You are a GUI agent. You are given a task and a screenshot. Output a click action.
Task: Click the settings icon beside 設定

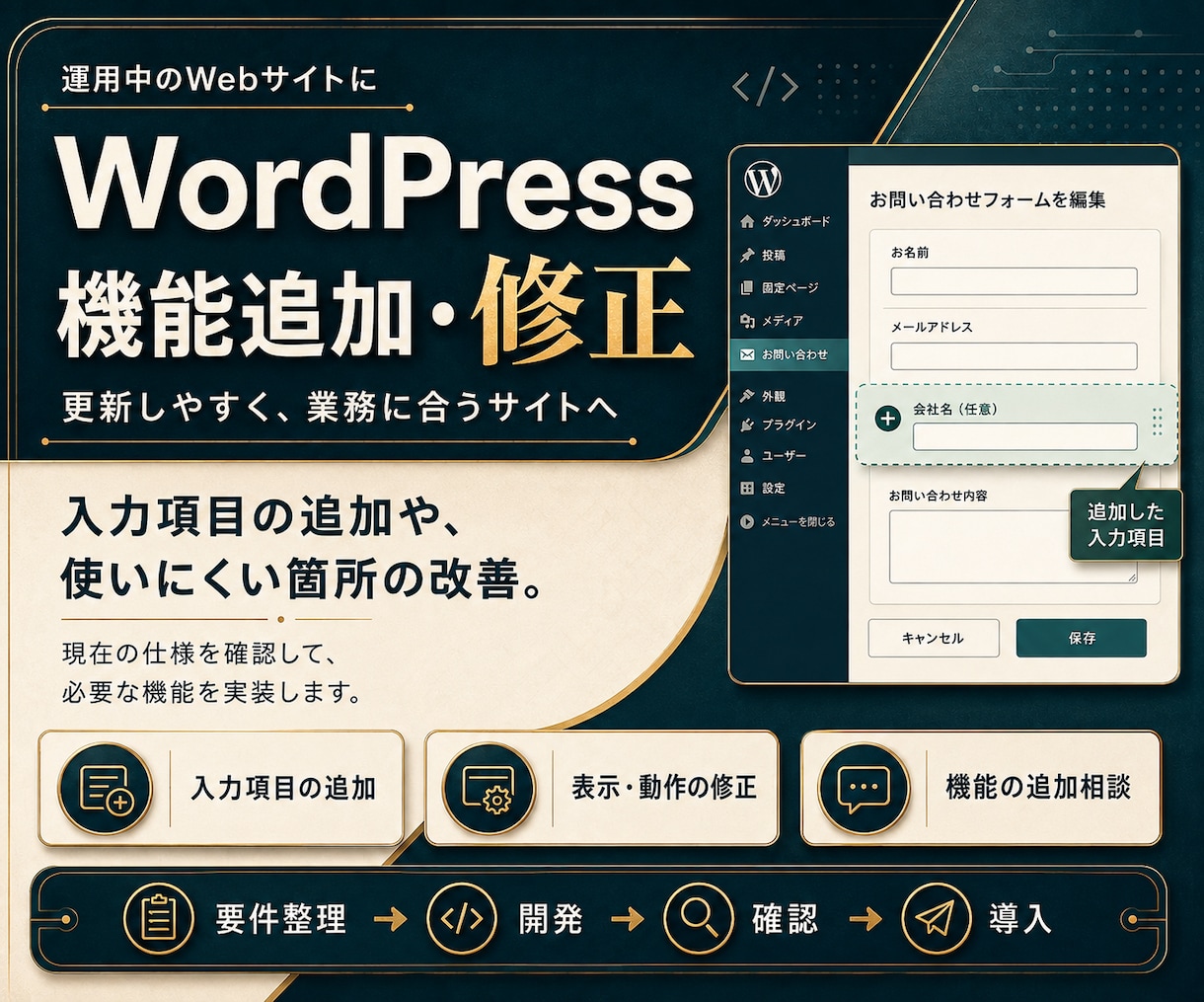747,488
